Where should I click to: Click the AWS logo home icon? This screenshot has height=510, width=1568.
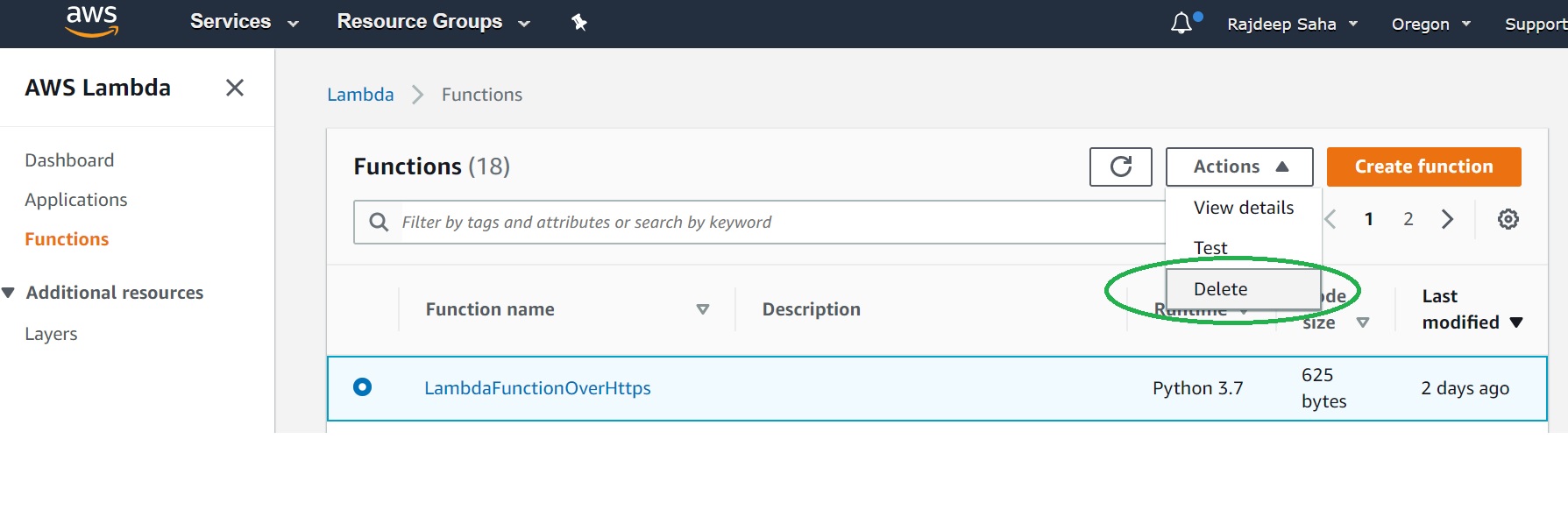(92, 21)
